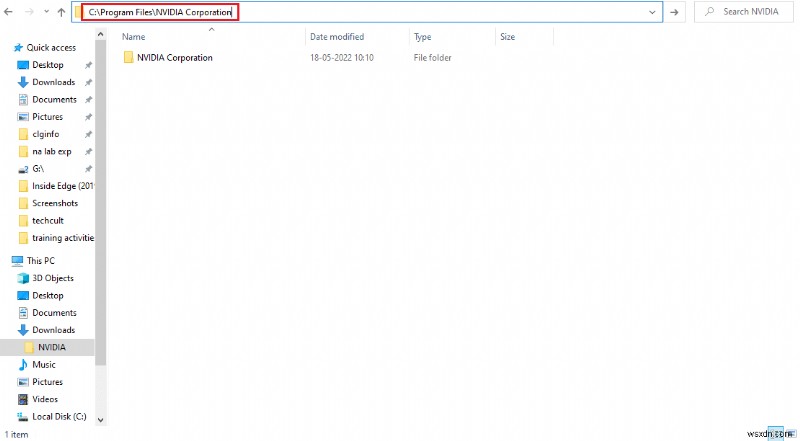Select the NVIDIA Corporation folder icon
The image size is (800, 441).
click(129, 57)
